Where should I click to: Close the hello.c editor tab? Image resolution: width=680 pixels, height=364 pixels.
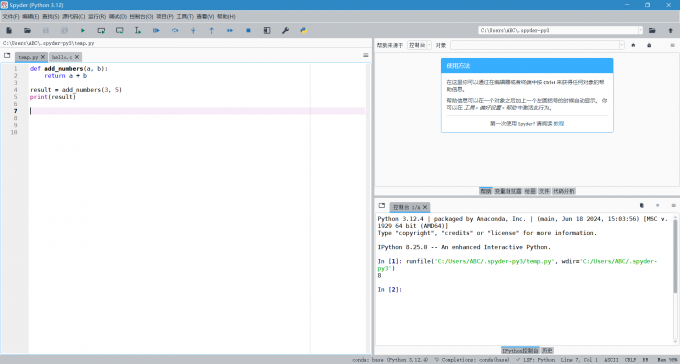77,57
